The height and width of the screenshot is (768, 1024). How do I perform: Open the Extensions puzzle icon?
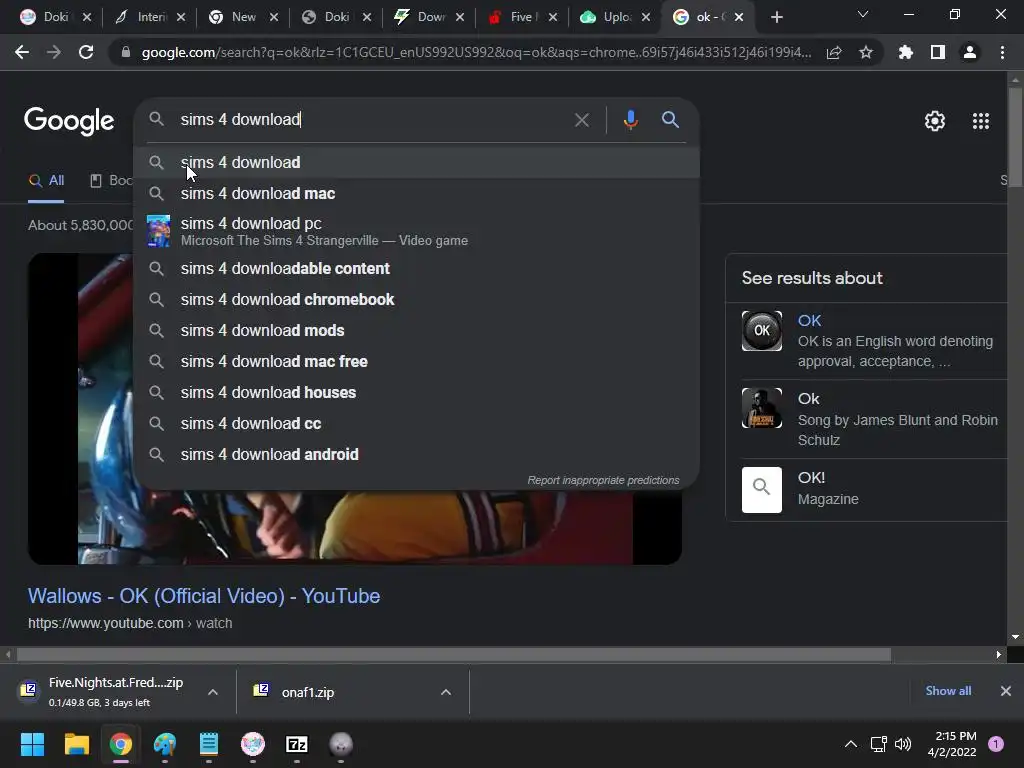905,52
